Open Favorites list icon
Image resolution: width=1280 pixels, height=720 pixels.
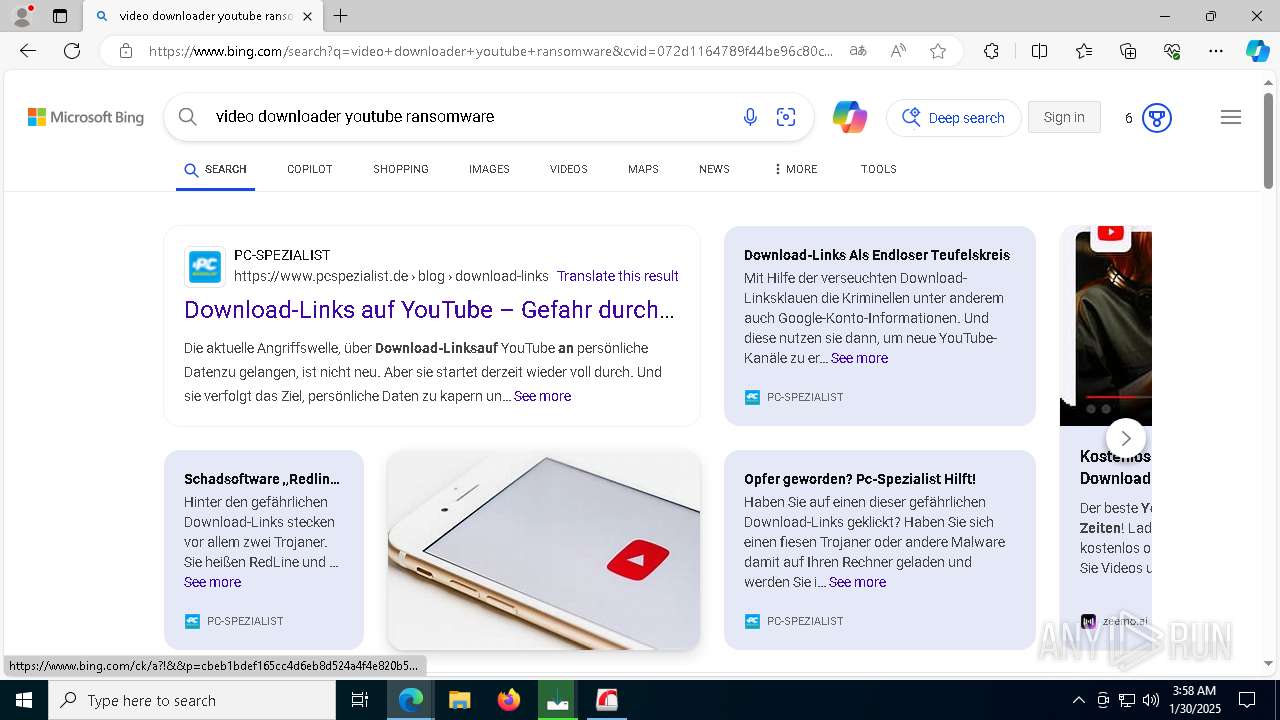point(1084,51)
